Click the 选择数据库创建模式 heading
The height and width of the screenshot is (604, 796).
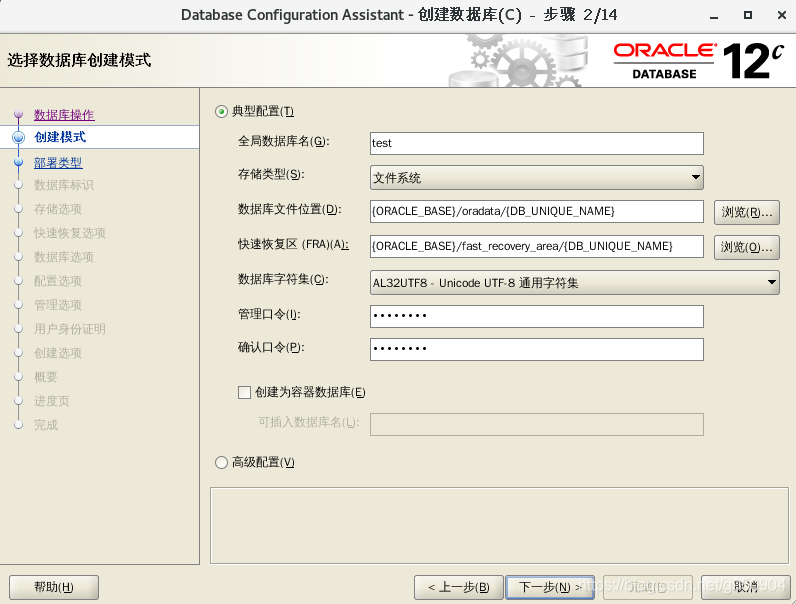(x=79, y=60)
